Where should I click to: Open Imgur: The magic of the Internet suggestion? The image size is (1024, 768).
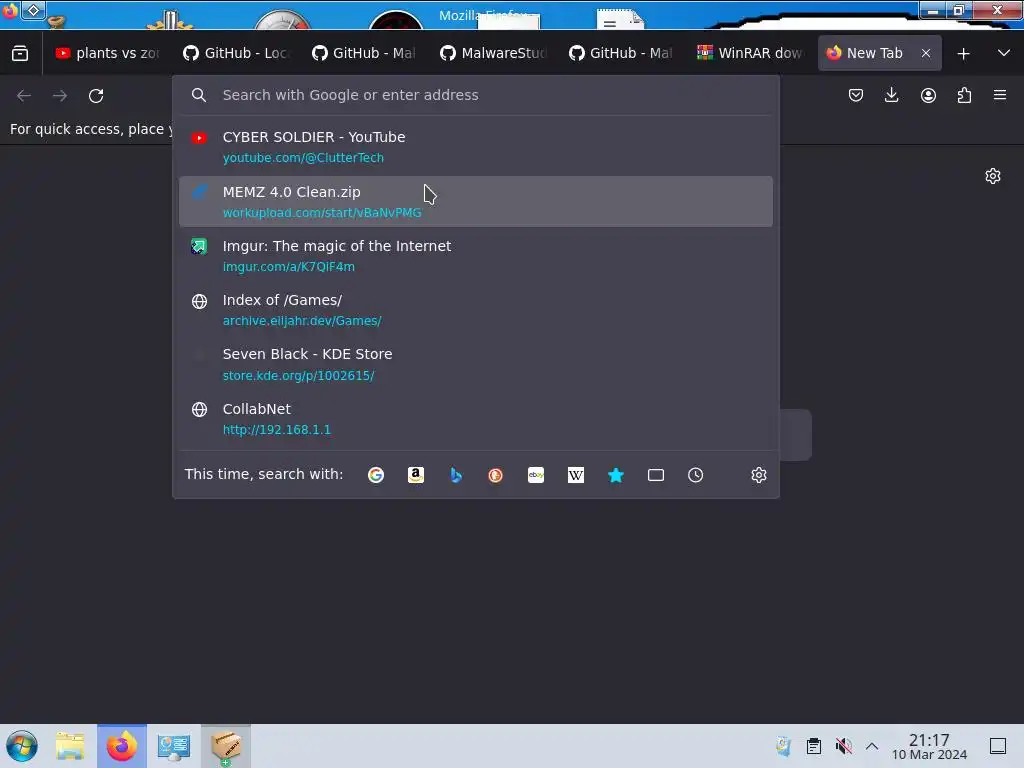[x=476, y=256]
